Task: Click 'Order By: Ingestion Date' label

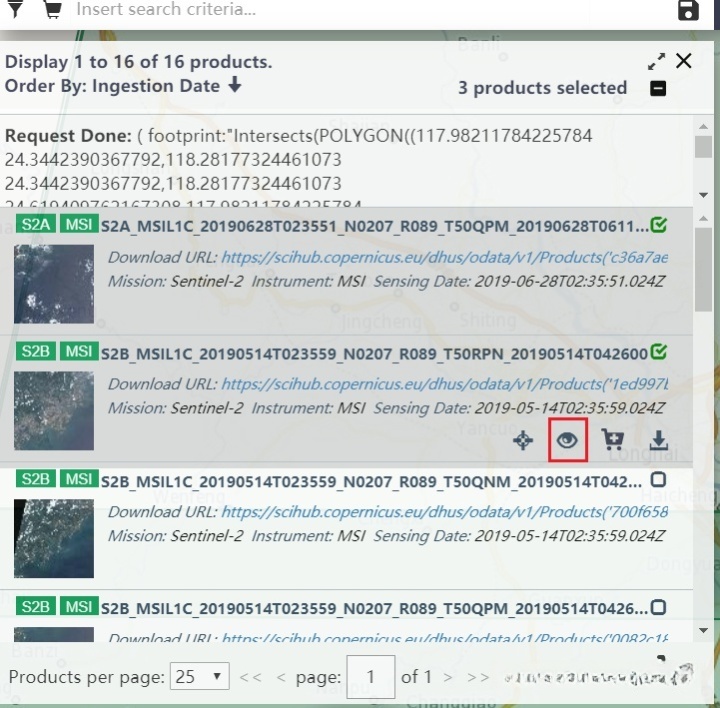Action: 112,86
